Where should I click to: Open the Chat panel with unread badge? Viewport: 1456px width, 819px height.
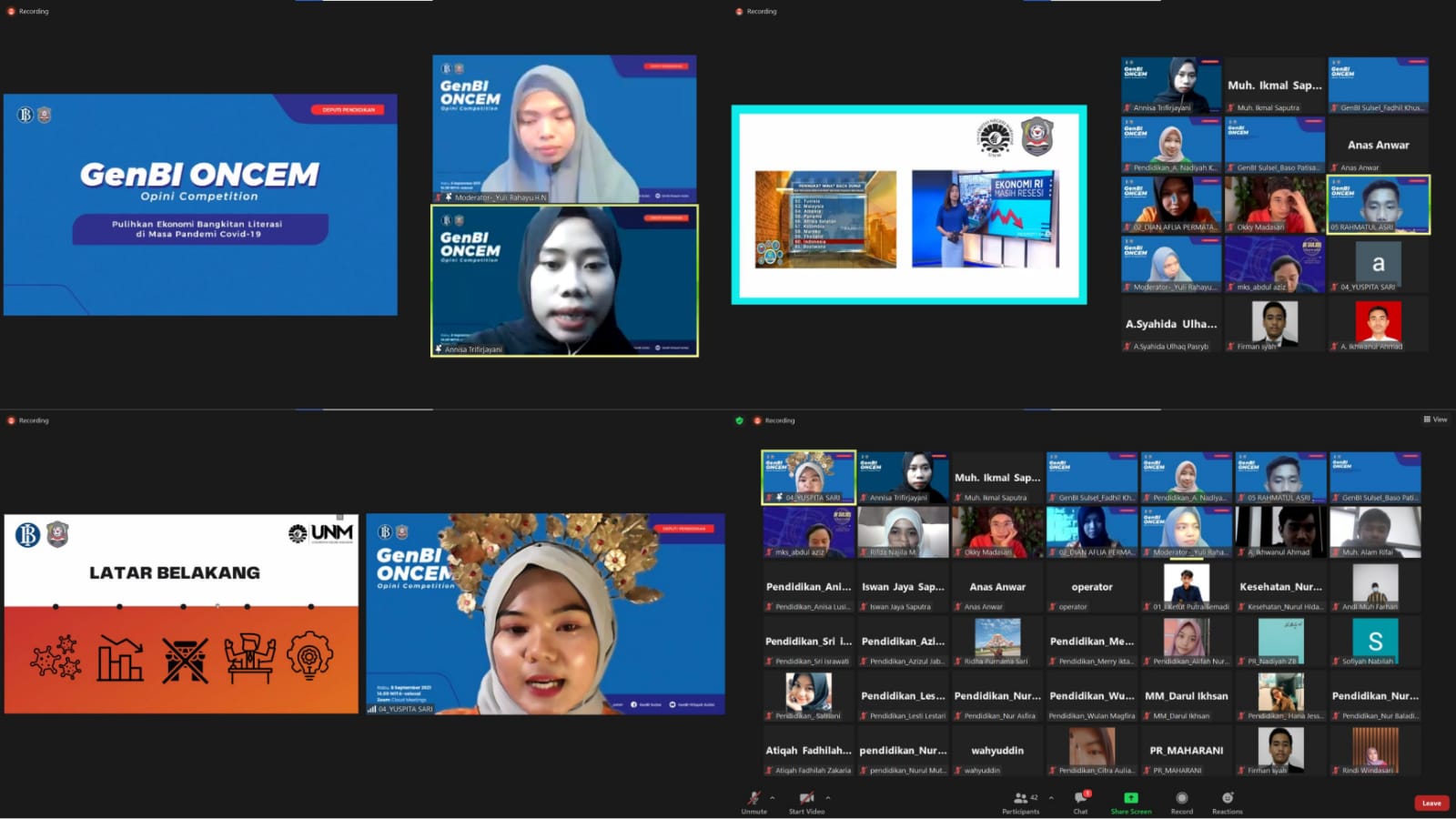click(x=1080, y=799)
